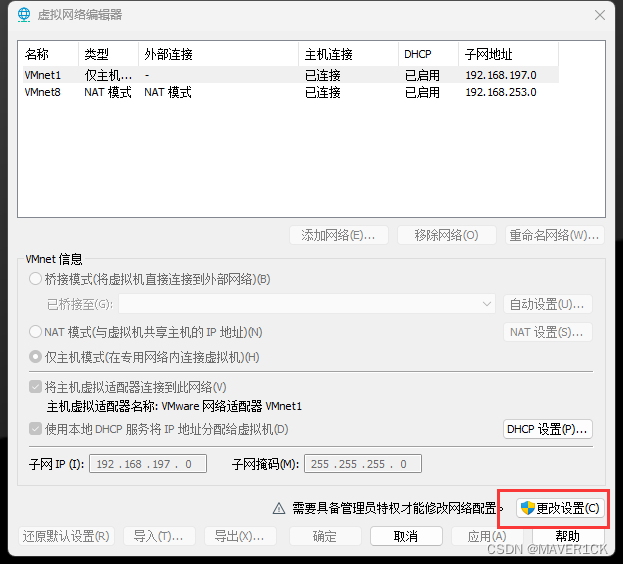Click the subnet mask input field
Screen dimensions: 623x564
(x=363, y=464)
